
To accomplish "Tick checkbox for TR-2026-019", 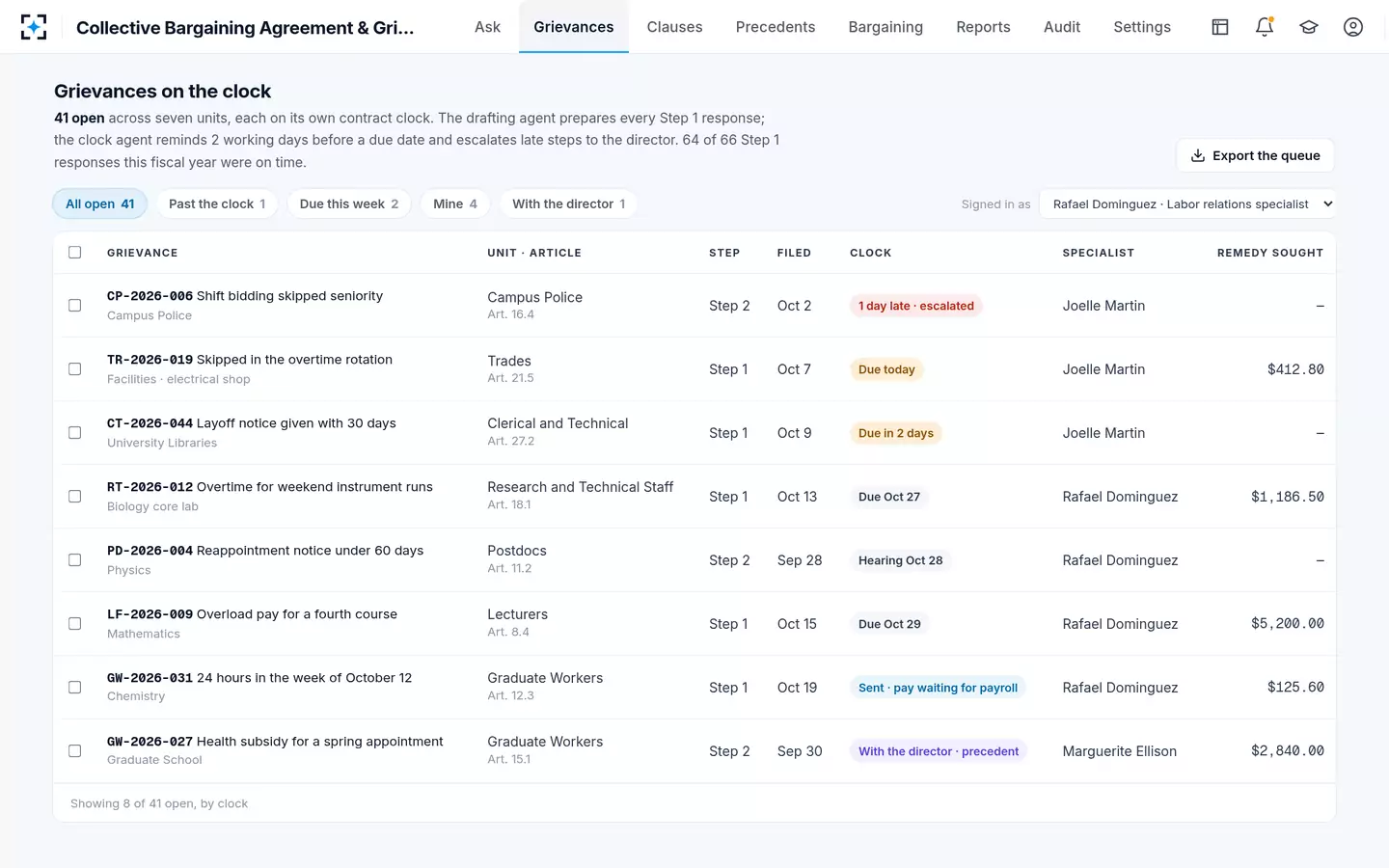I will (x=75, y=369).
